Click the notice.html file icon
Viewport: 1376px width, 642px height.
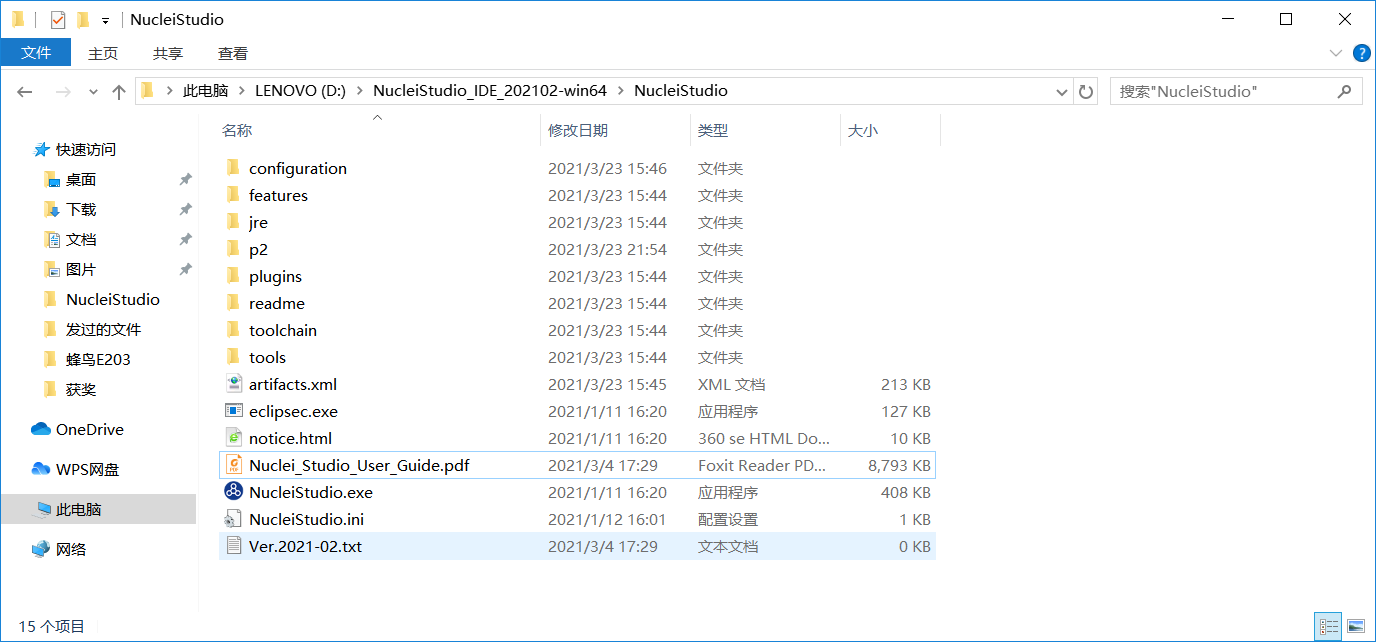tap(233, 438)
